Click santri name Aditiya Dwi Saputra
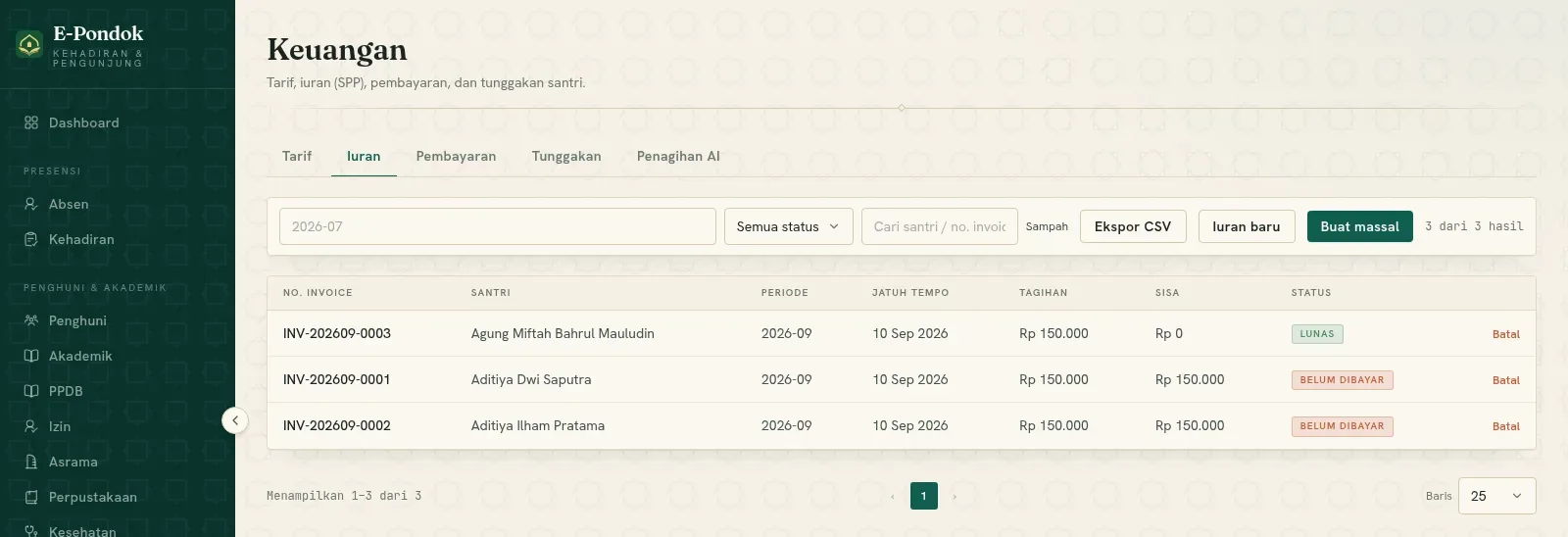This screenshot has height=537, width=1568. point(531,379)
